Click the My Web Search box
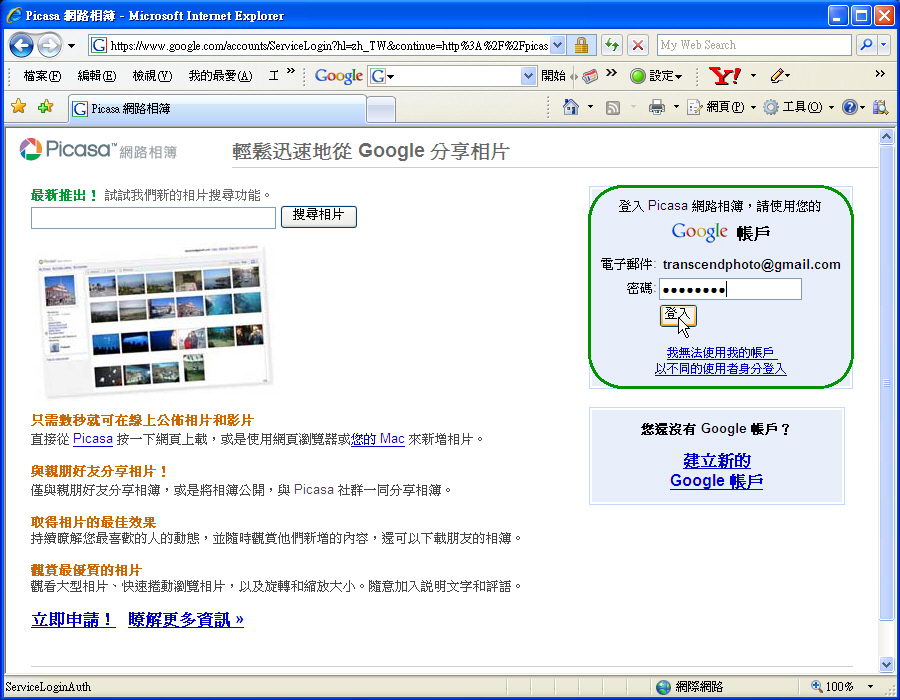The image size is (900, 700). click(754, 45)
